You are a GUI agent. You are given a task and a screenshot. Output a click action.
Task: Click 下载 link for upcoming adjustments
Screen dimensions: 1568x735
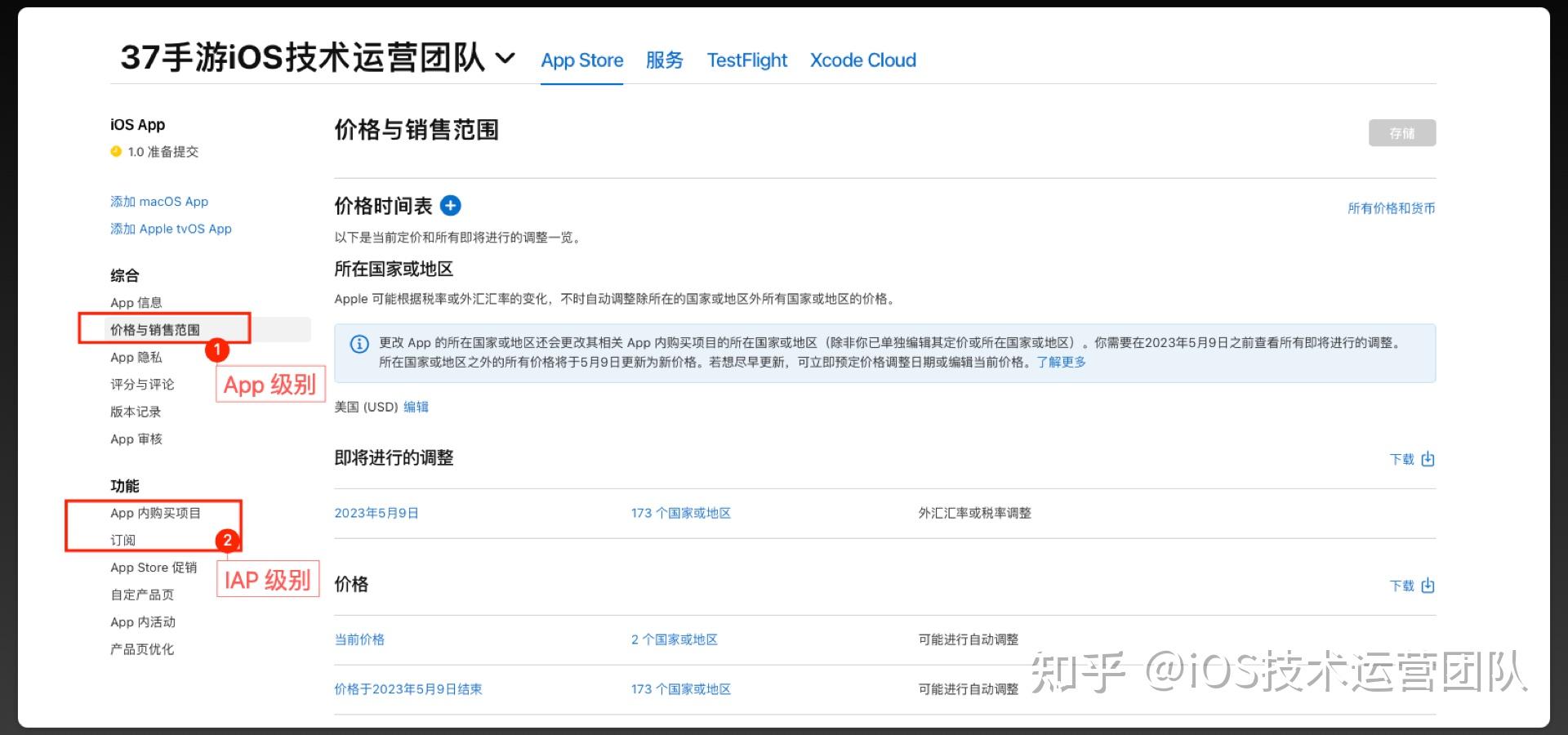(x=1401, y=459)
